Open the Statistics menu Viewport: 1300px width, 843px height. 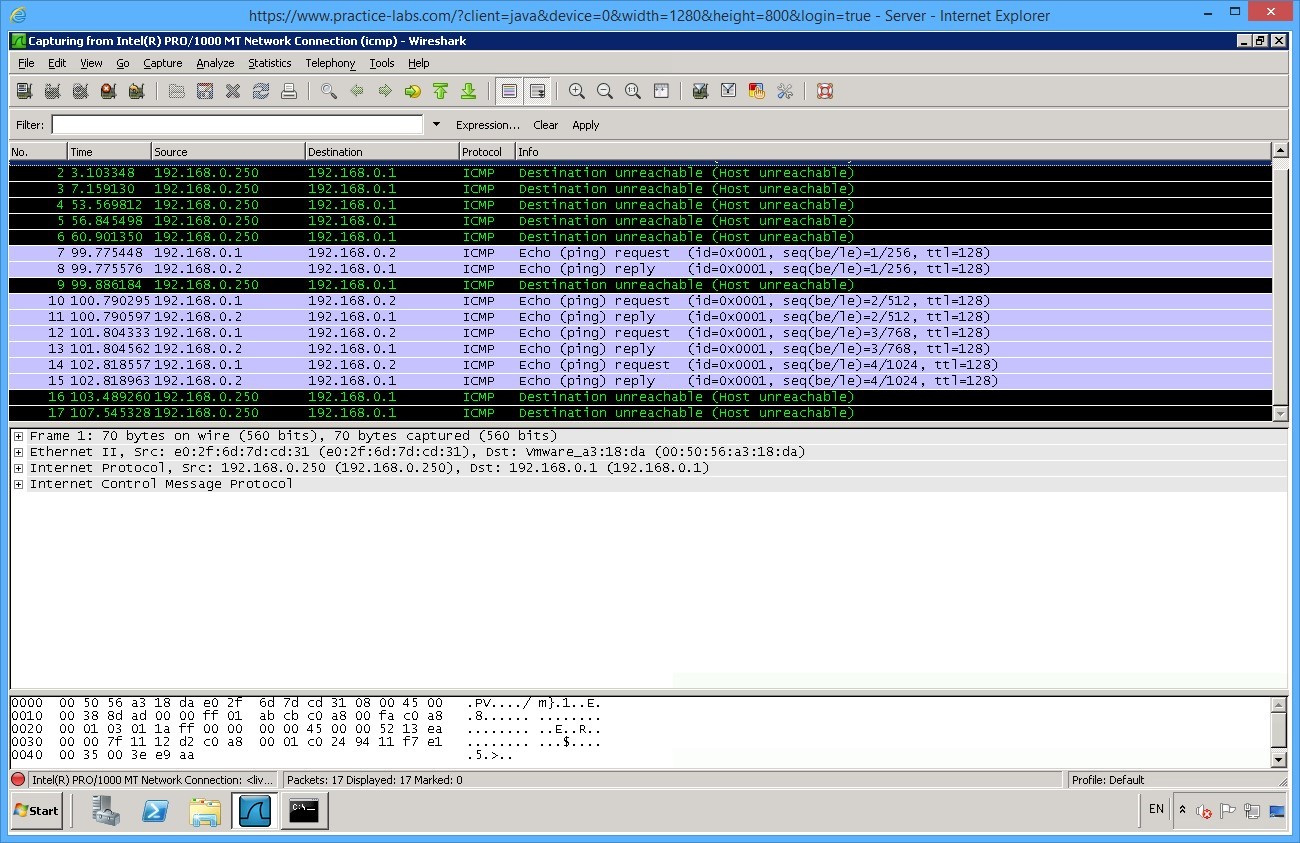click(269, 63)
